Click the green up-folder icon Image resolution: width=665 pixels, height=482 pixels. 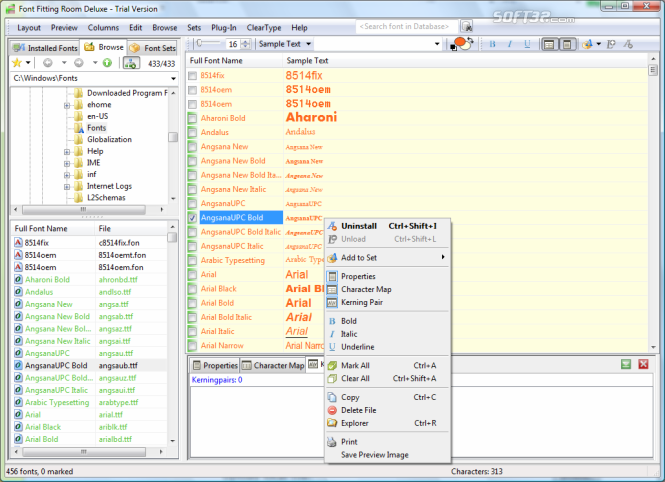tap(107, 63)
